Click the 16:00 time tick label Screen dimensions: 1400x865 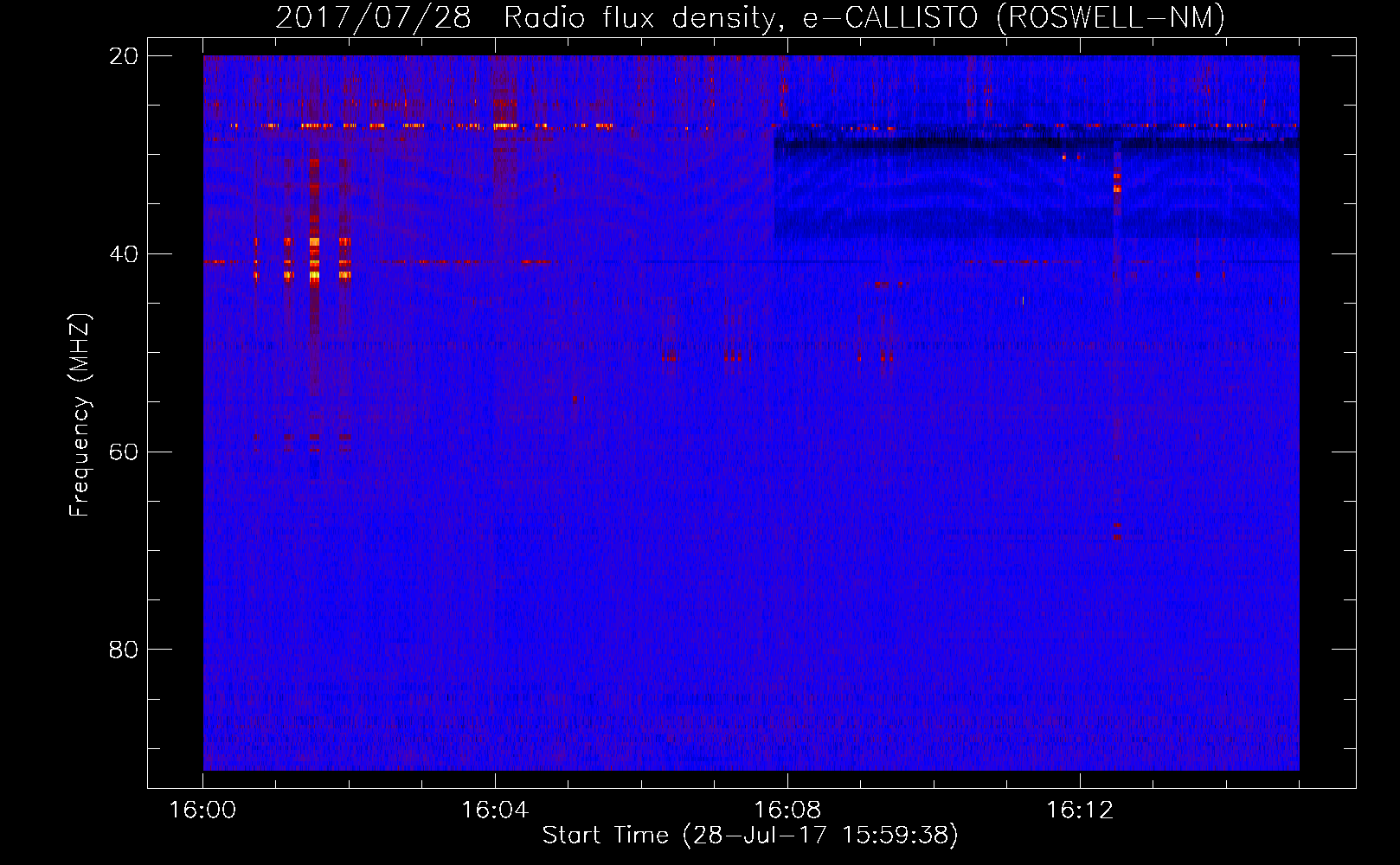click(202, 811)
